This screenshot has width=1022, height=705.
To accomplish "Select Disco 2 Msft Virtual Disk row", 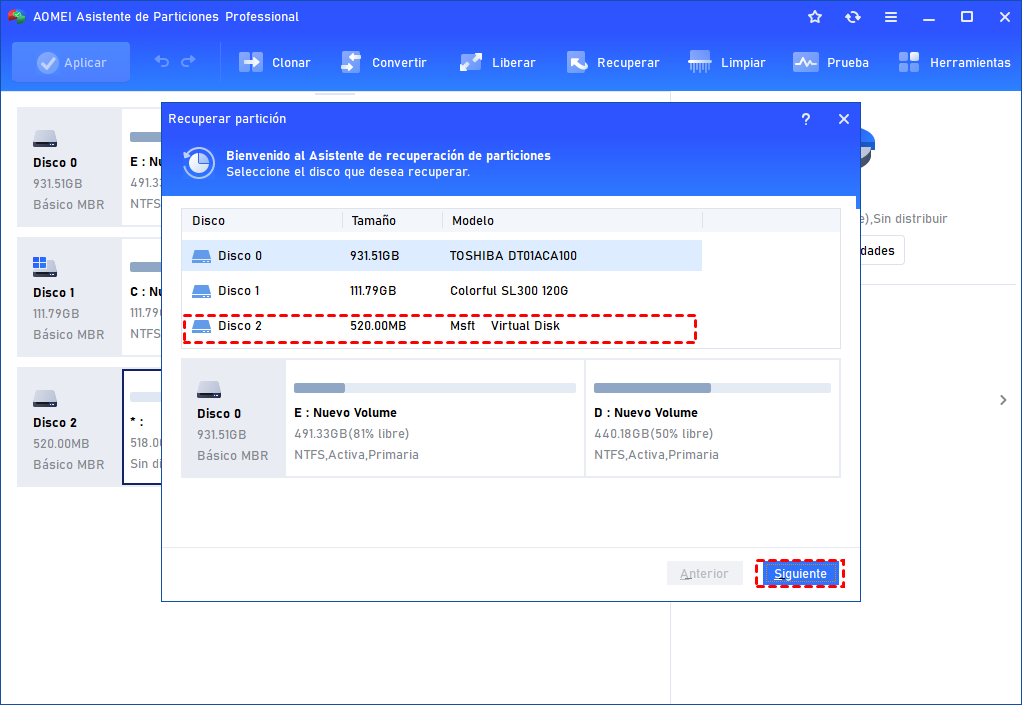I will pos(440,326).
